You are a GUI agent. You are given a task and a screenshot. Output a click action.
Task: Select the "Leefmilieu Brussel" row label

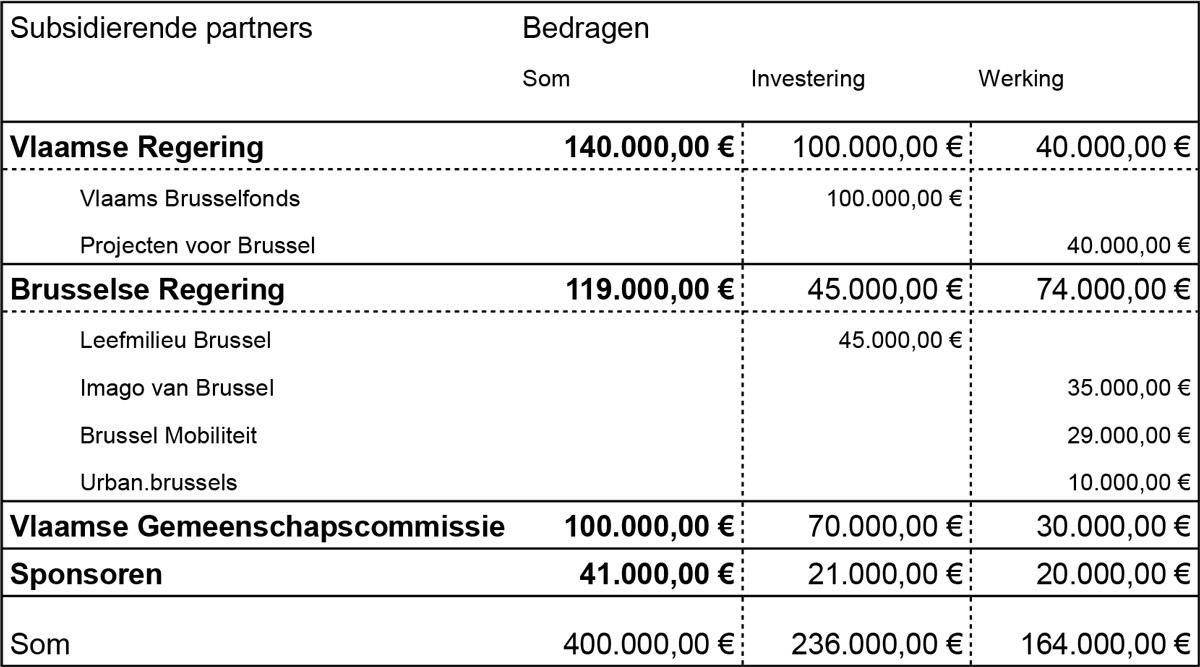175,340
